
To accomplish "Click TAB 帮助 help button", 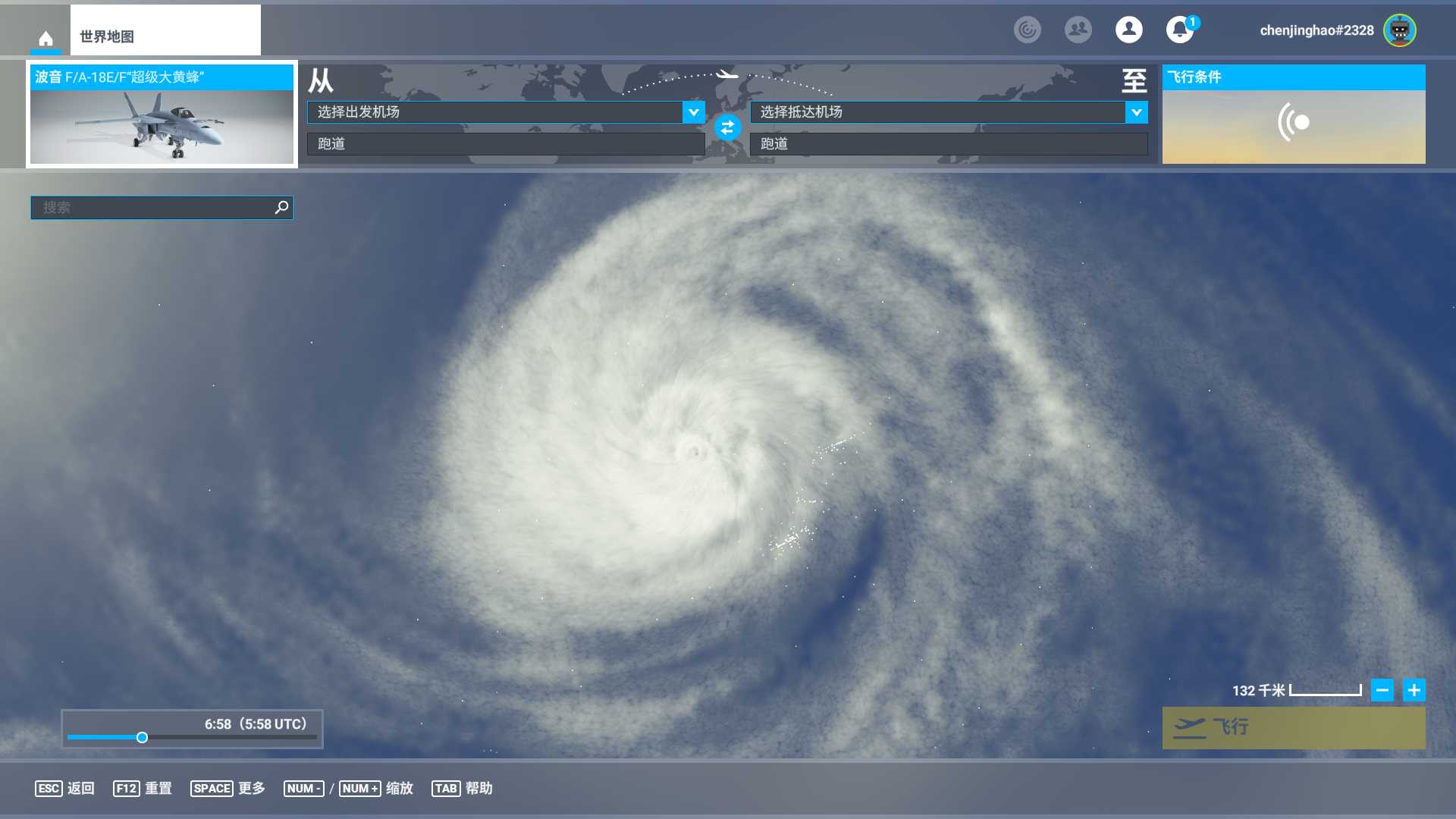I will 462,789.
